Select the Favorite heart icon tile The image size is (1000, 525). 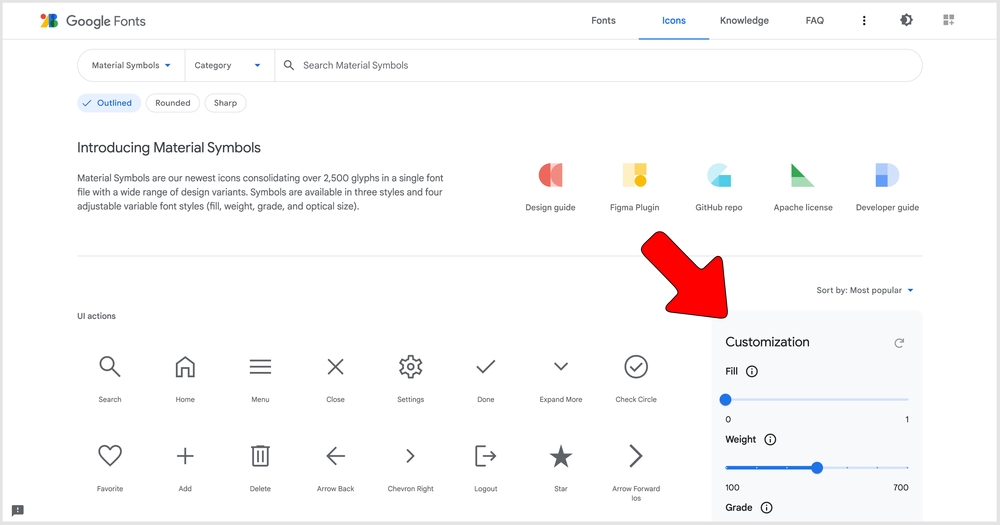click(x=110, y=467)
